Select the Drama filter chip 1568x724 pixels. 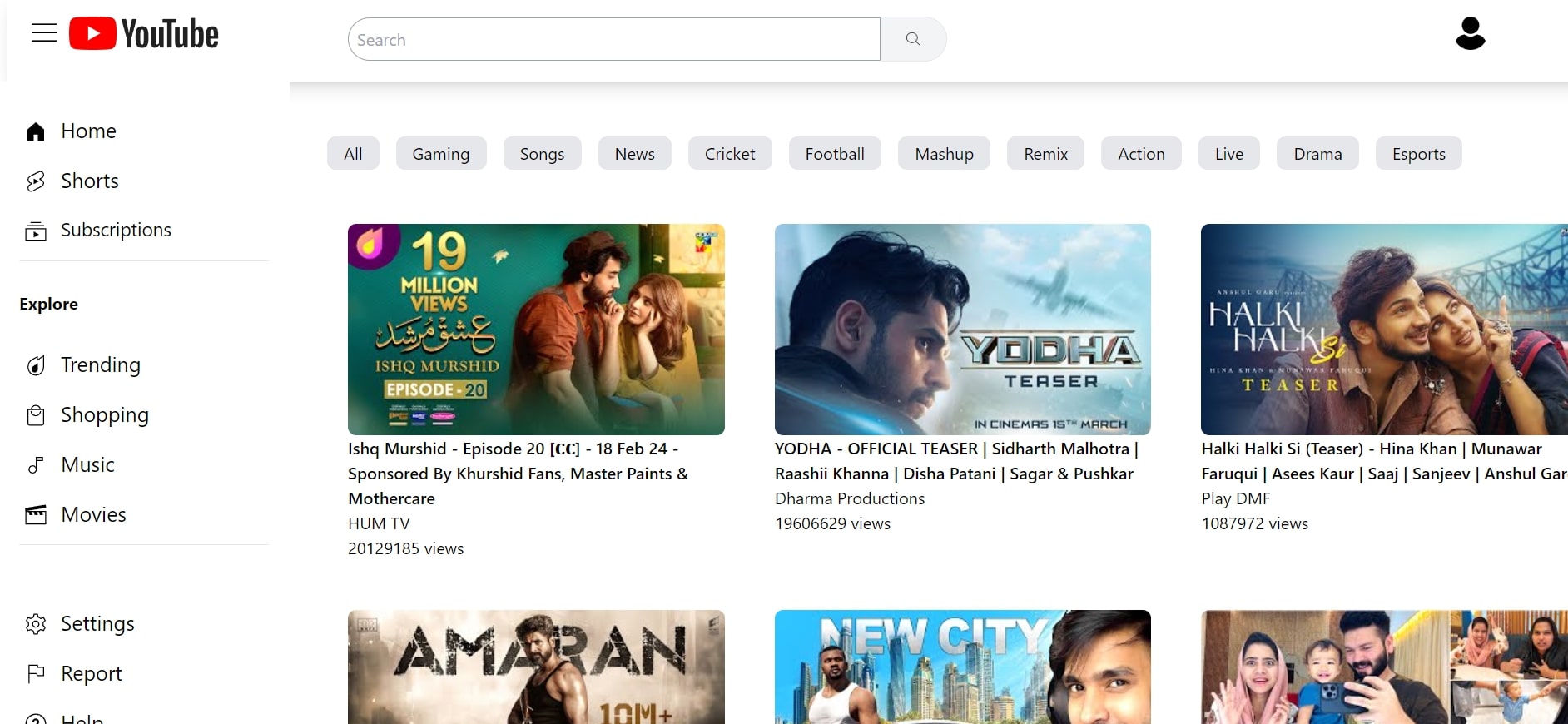[x=1317, y=154]
